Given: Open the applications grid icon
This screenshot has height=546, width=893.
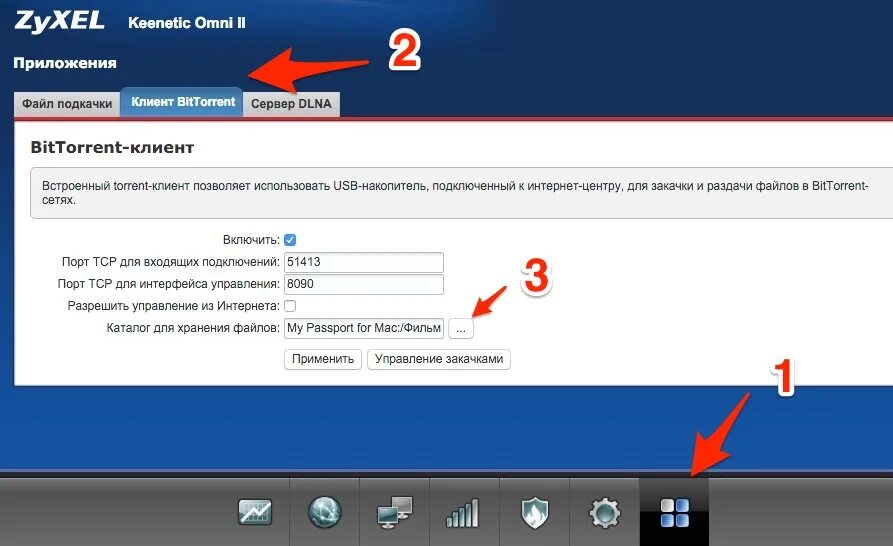Looking at the screenshot, I should click(674, 512).
